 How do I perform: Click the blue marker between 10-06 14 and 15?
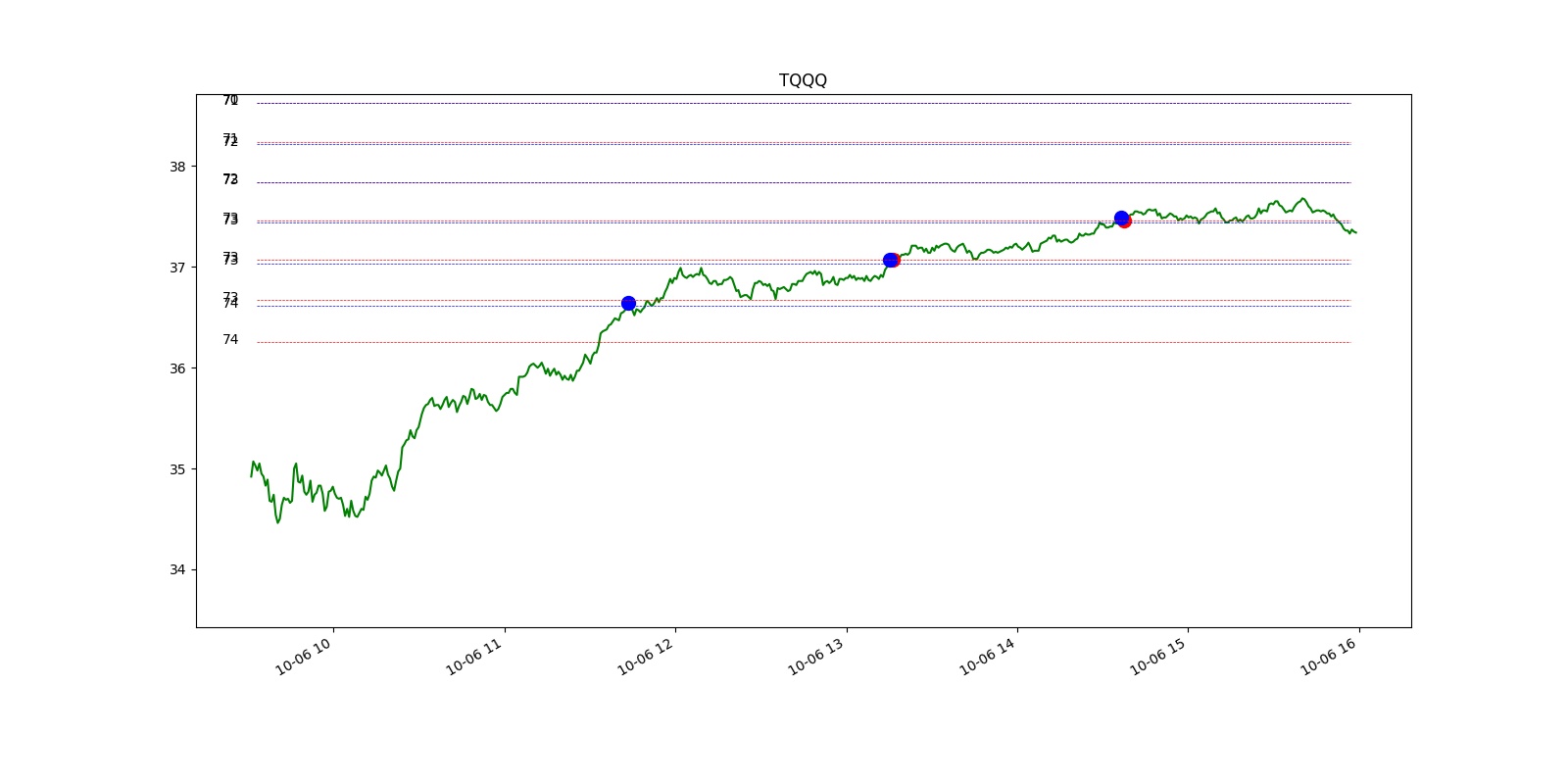(1121, 218)
